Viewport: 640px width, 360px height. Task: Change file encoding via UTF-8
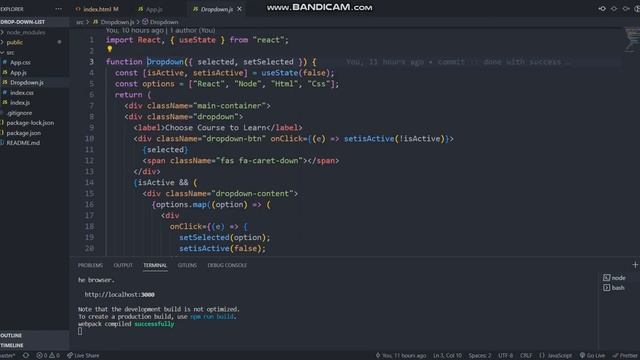pyautogui.click(x=505, y=356)
